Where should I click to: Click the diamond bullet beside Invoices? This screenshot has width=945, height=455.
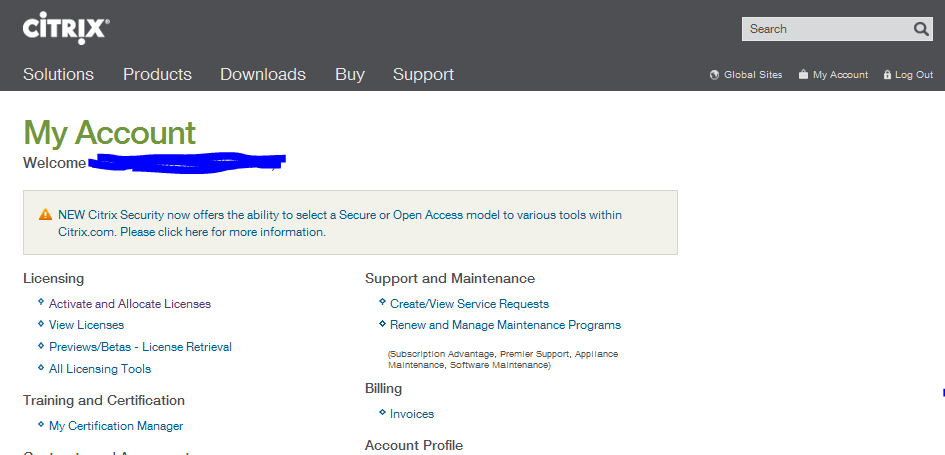[x=382, y=412]
